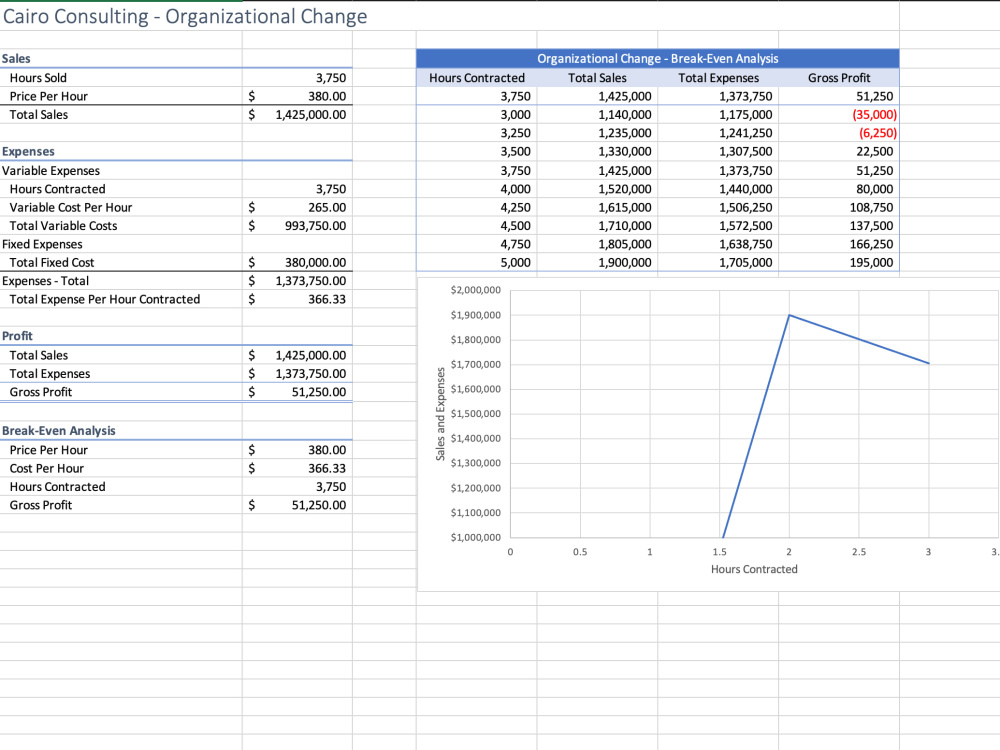Viewport: 1000px width, 750px height.
Task: Select the Expenses - Total label
Action: [45, 281]
